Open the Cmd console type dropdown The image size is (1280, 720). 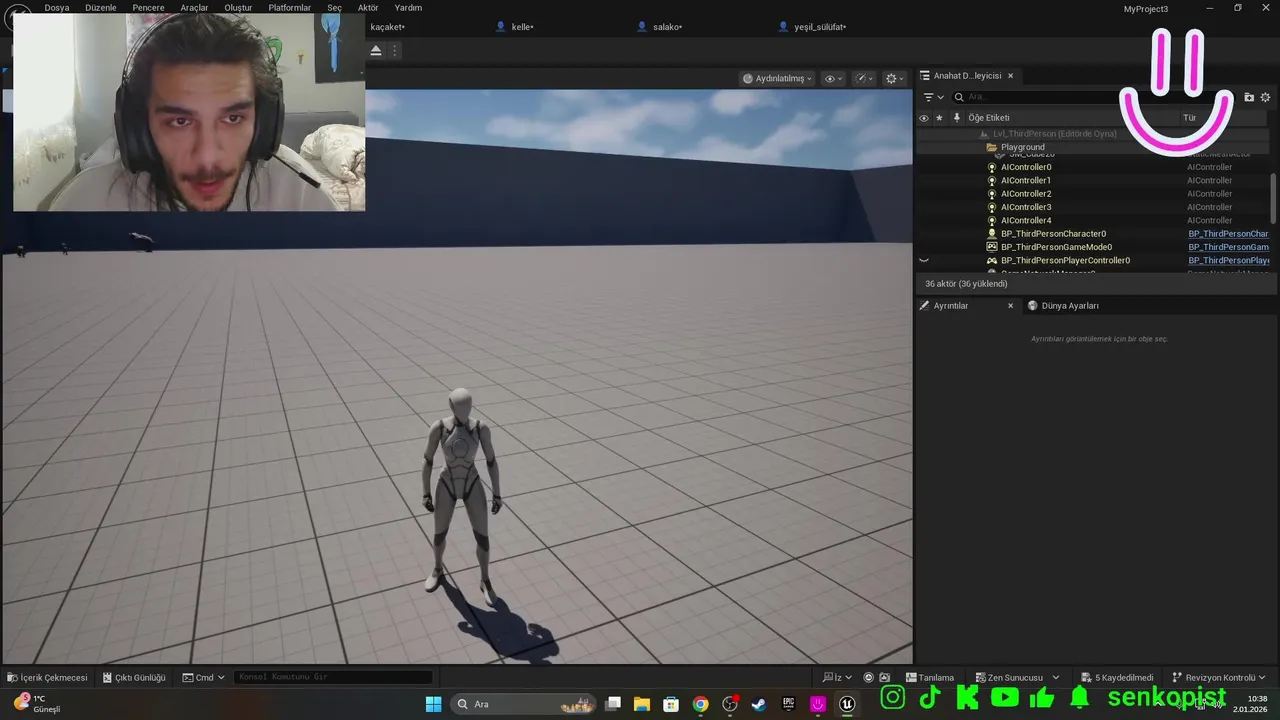click(203, 677)
